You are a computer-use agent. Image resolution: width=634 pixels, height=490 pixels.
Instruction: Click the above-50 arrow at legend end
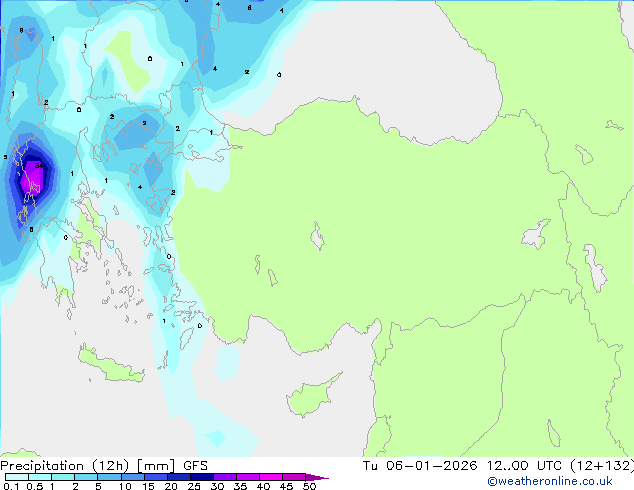(x=317, y=477)
